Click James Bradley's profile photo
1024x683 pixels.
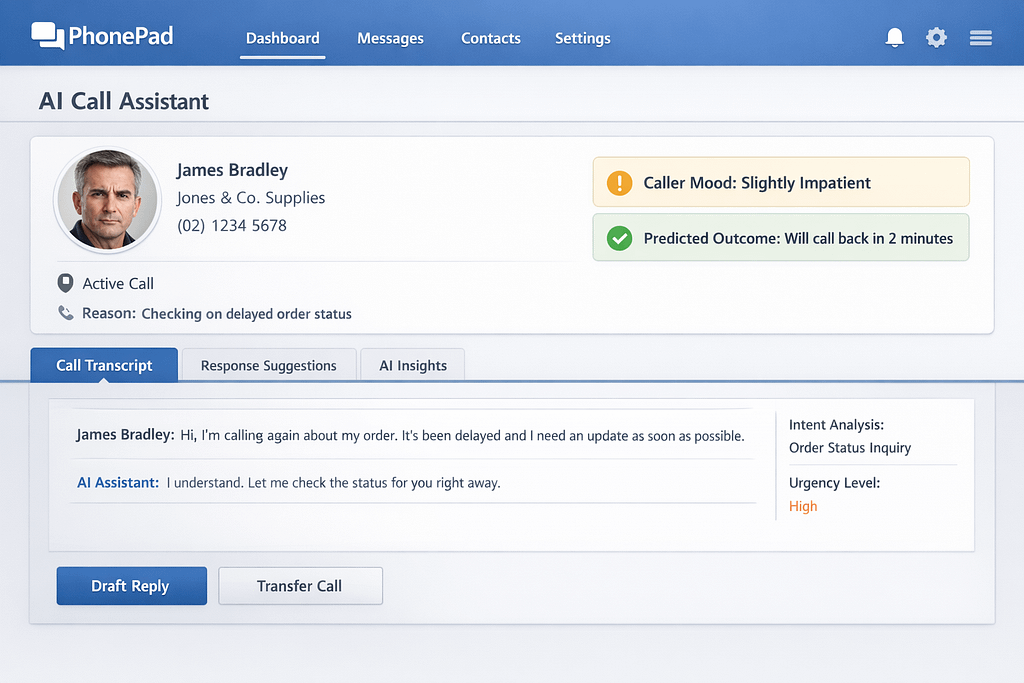[x=107, y=200]
